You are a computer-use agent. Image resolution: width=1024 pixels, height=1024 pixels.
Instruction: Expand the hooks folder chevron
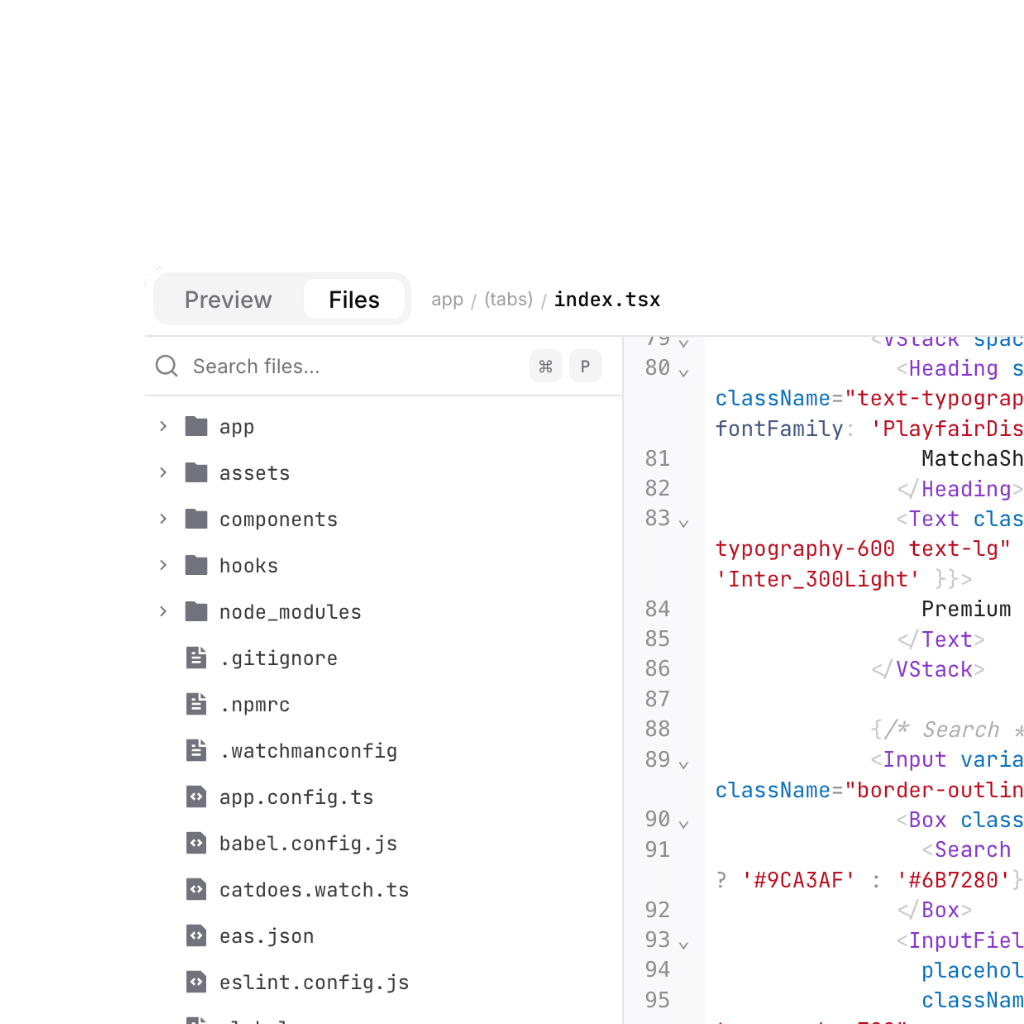pyautogui.click(x=163, y=566)
